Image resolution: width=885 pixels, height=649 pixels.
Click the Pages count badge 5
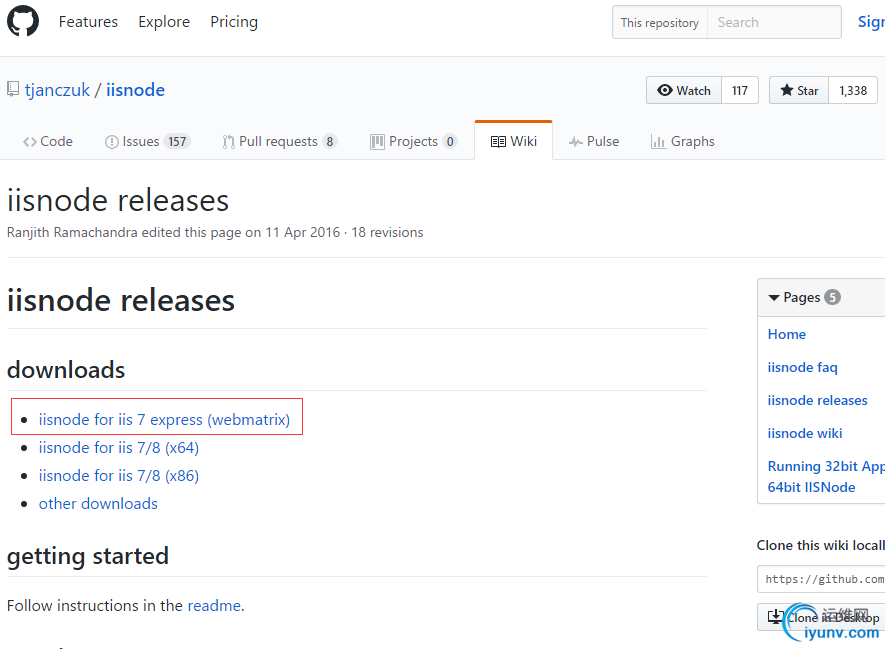click(x=833, y=297)
